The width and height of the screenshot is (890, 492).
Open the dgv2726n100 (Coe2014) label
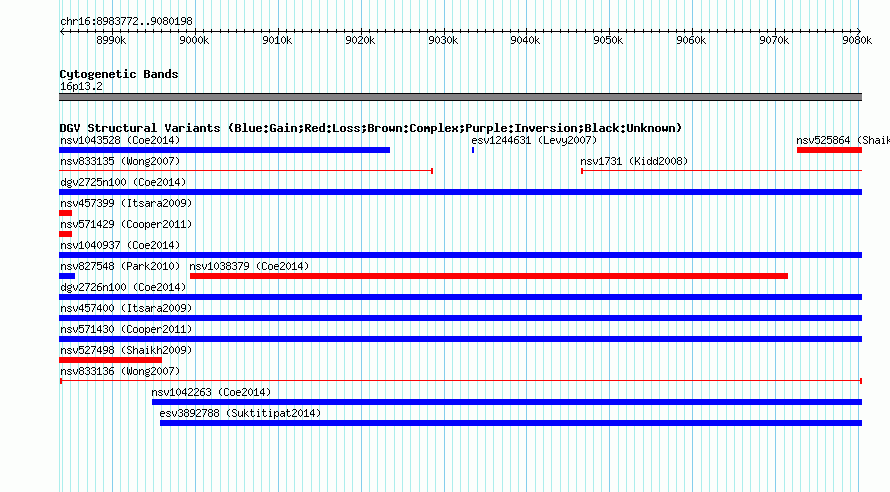click(123, 287)
